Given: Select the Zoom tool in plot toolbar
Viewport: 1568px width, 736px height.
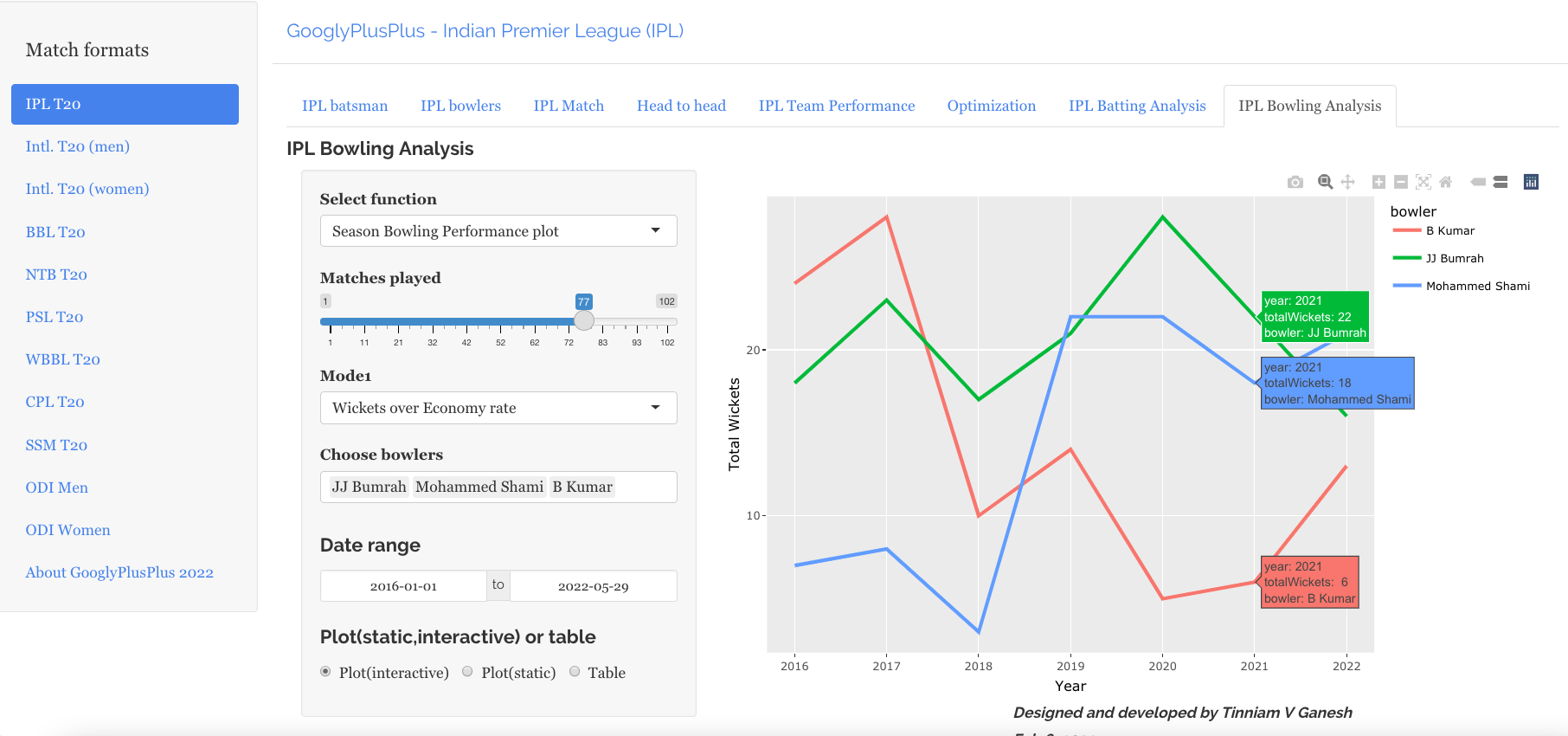Looking at the screenshot, I should coord(1325,182).
